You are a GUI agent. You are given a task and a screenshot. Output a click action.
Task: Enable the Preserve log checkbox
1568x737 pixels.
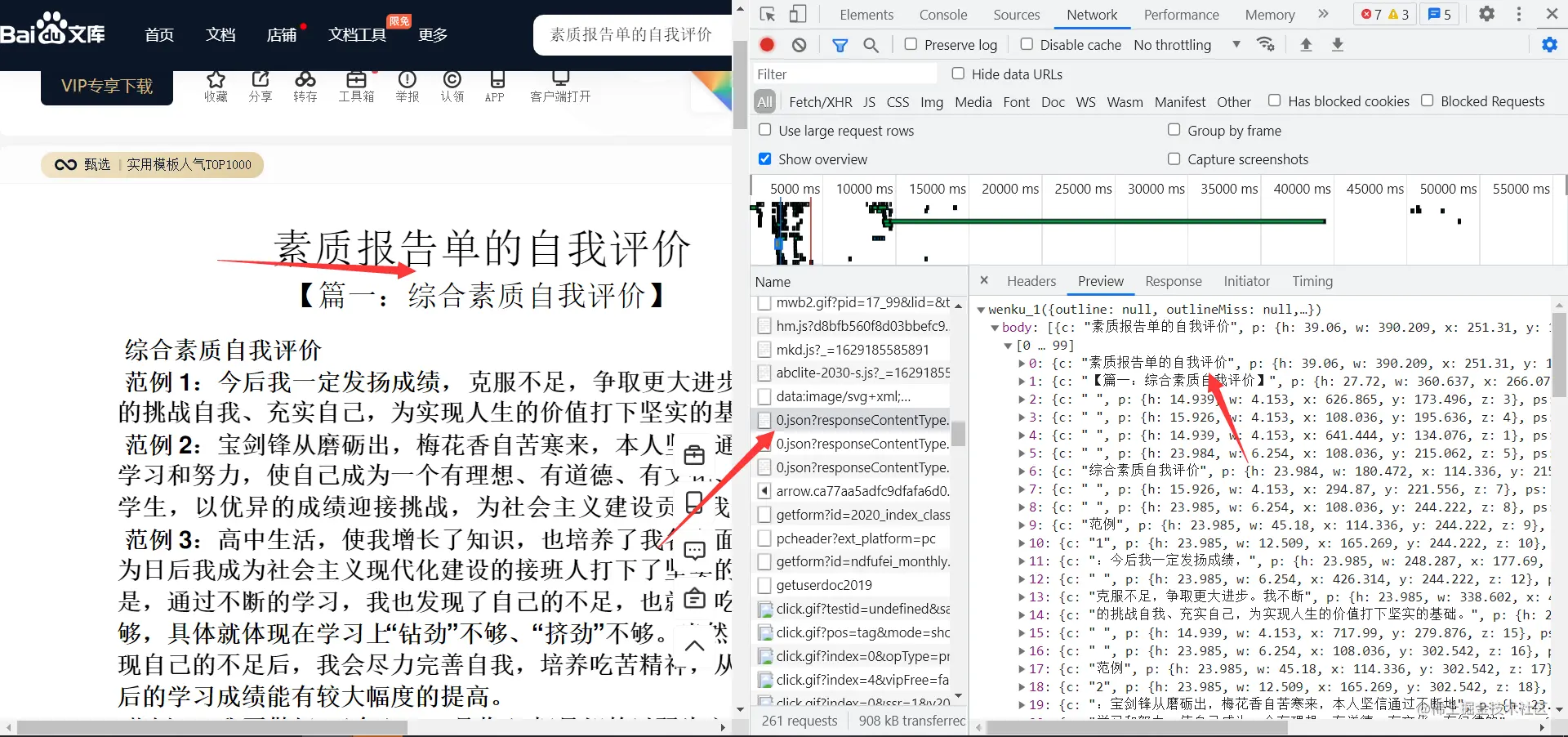point(911,44)
